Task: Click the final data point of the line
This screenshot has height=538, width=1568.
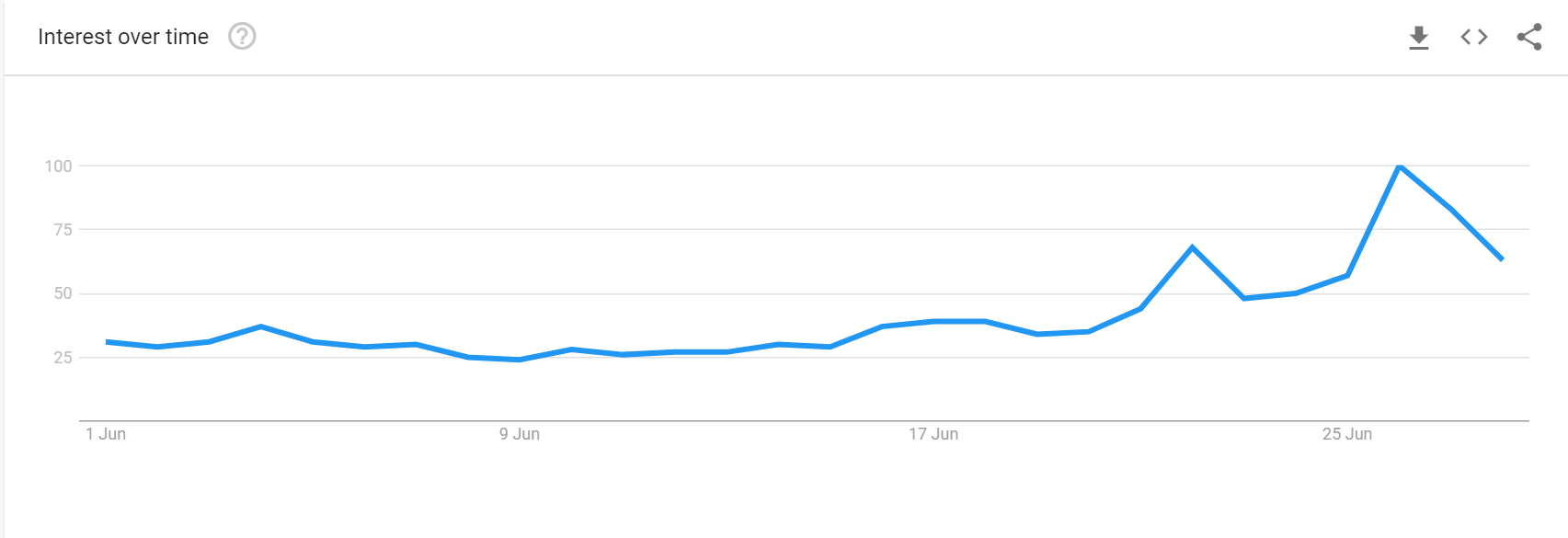Action: click(x=1502, y=259)
